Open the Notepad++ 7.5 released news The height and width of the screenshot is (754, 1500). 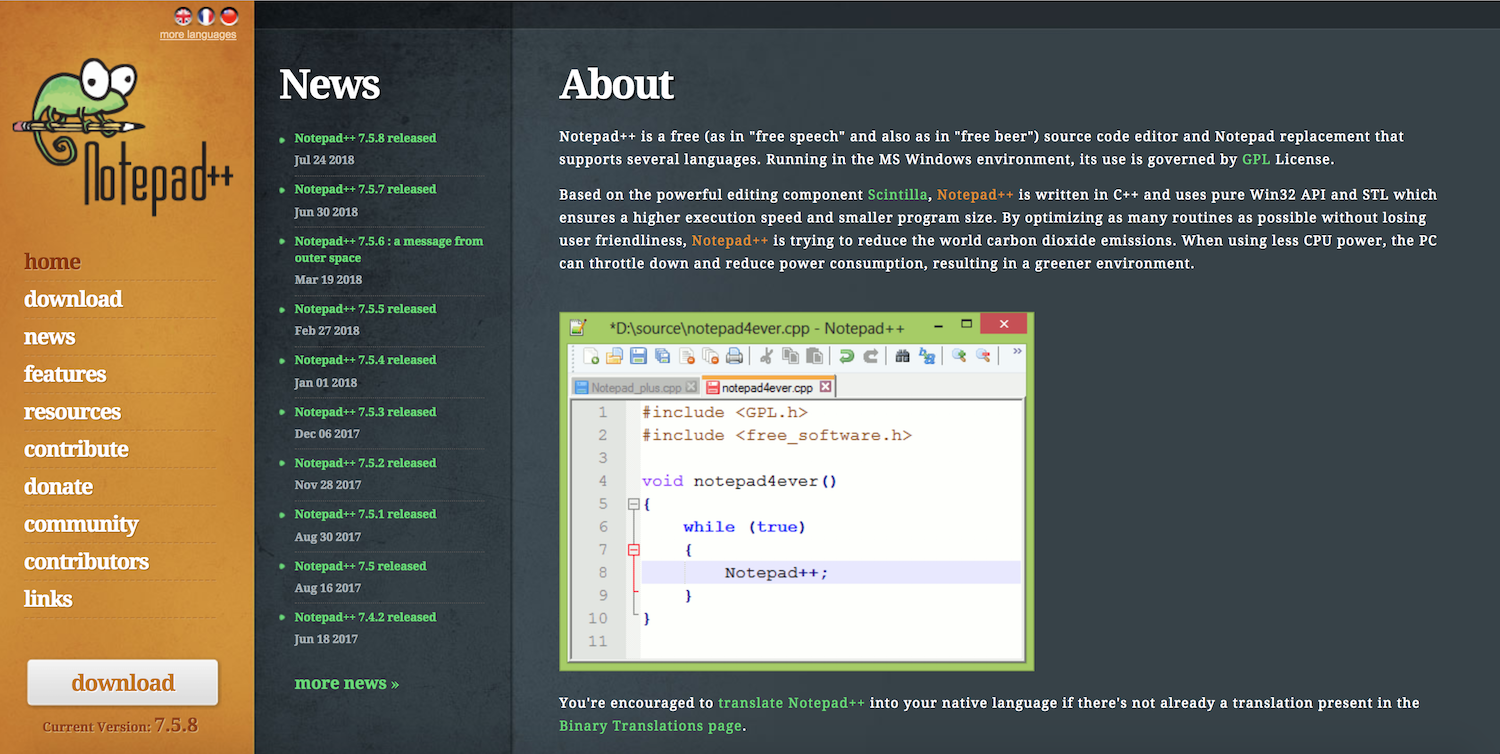[x=360, y=566]
